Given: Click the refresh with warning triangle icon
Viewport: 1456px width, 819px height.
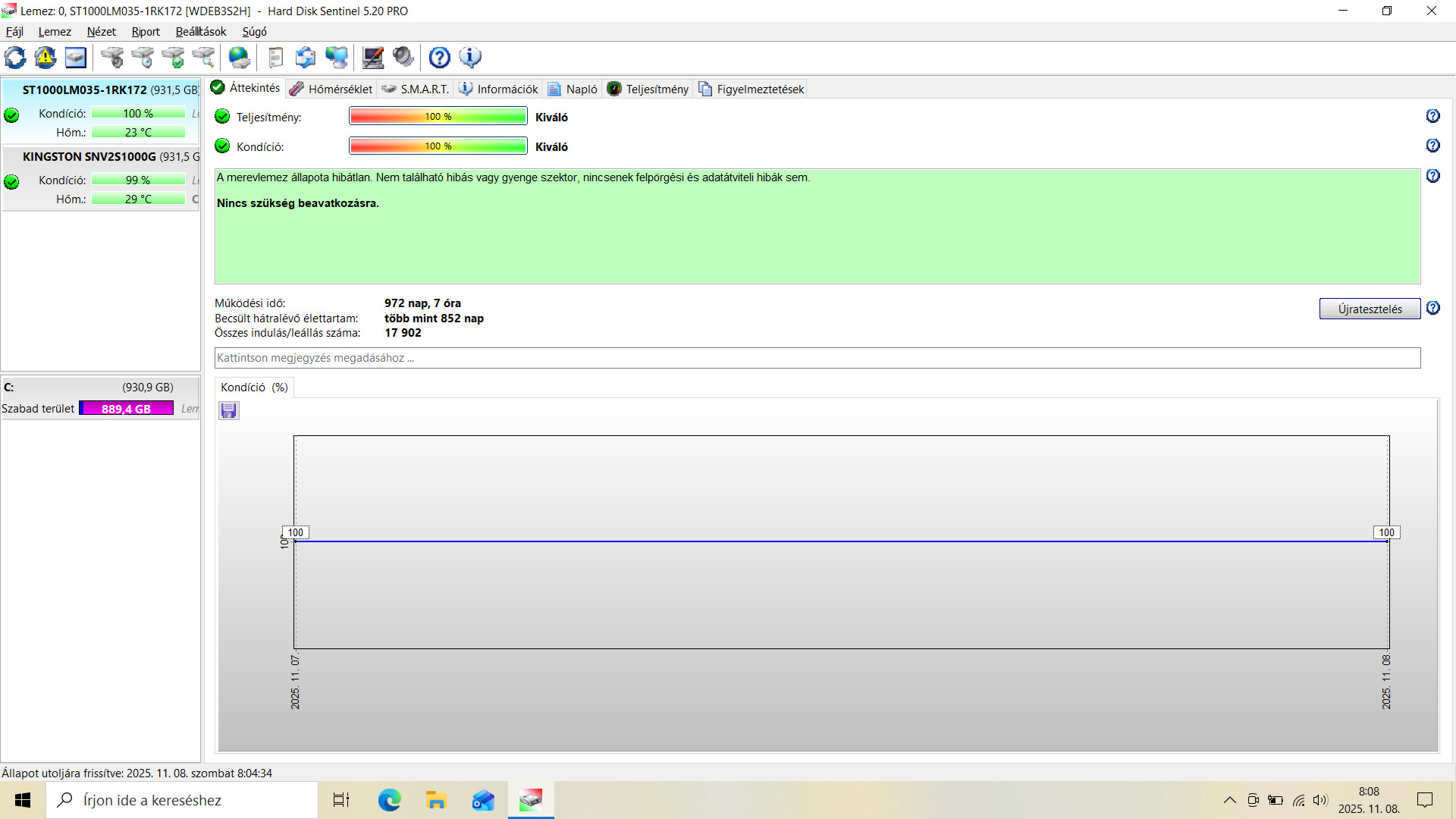Looking at the screenshot, I should click(45, 58).
